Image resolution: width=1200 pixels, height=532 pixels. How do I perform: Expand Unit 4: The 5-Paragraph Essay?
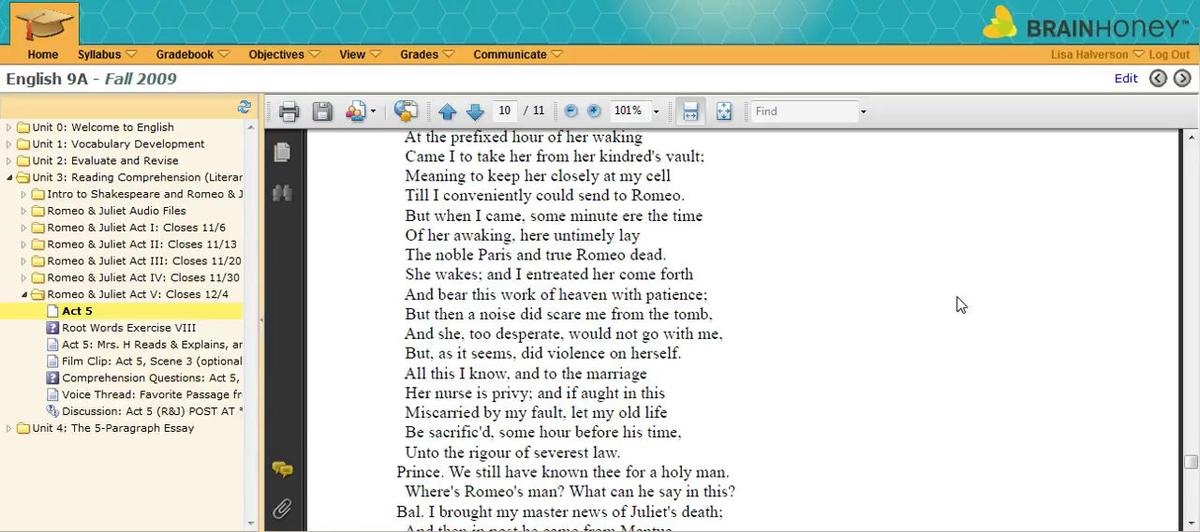click(x=10, y=428)
